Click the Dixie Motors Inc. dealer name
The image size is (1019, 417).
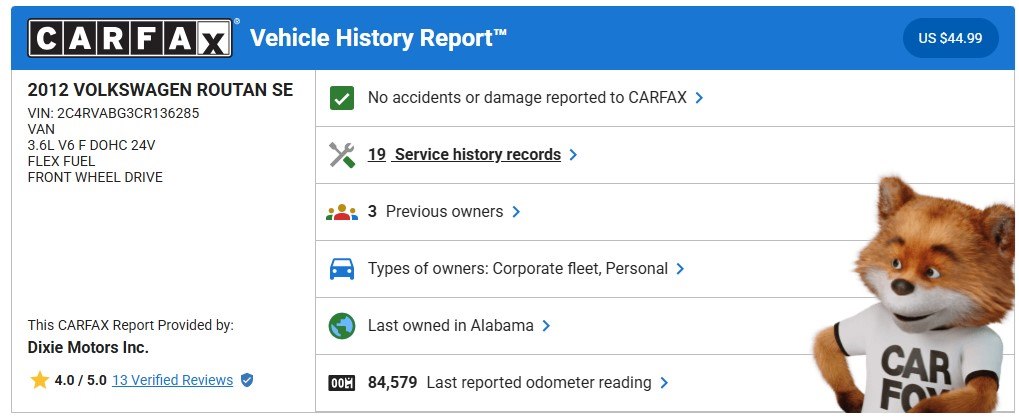[88, 348]
